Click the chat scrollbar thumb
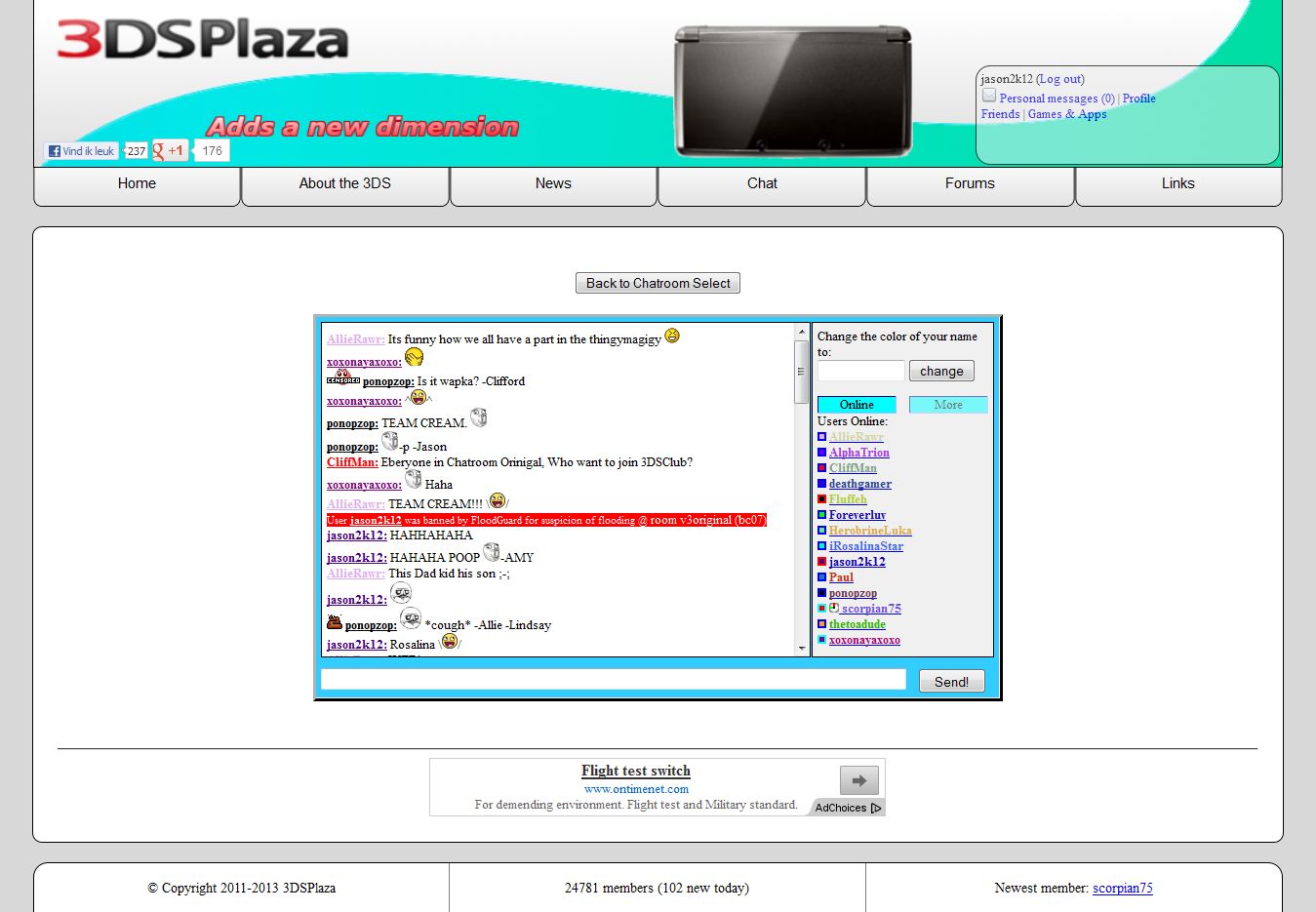This screenshot has width=1316, height=912. pos(802,372)
